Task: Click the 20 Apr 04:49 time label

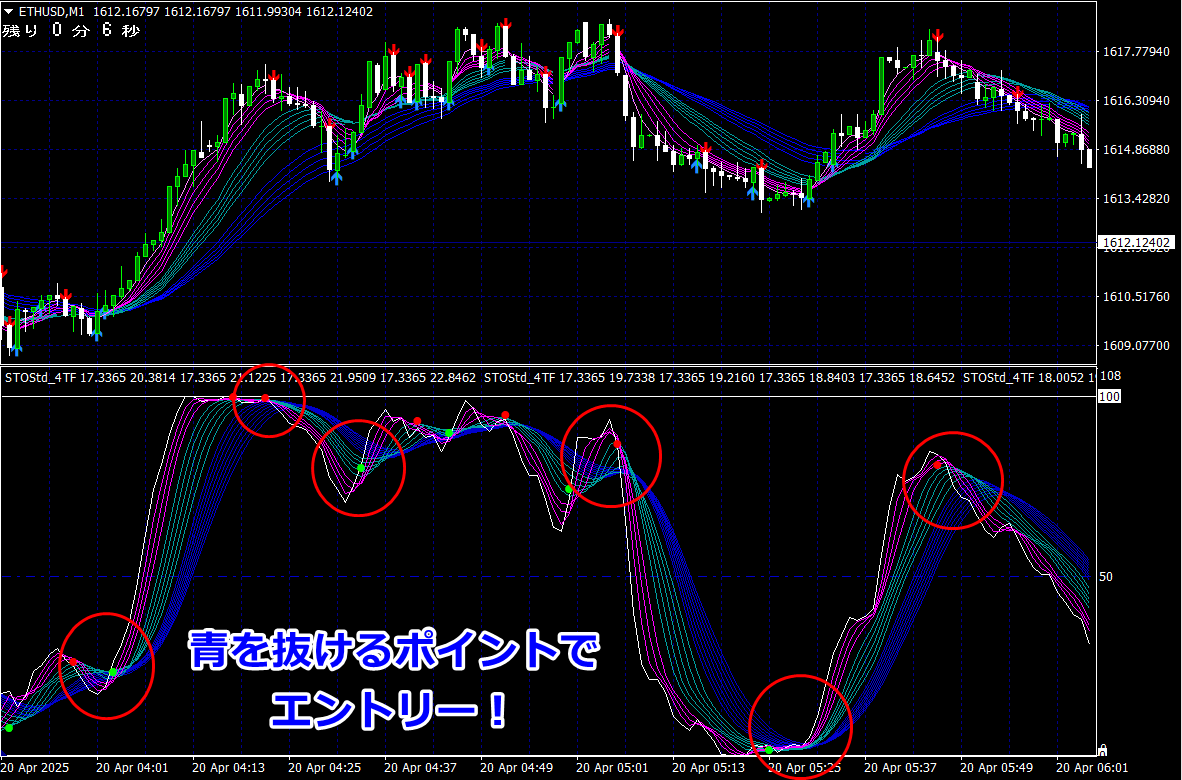Action: click(x=516, y=769)
